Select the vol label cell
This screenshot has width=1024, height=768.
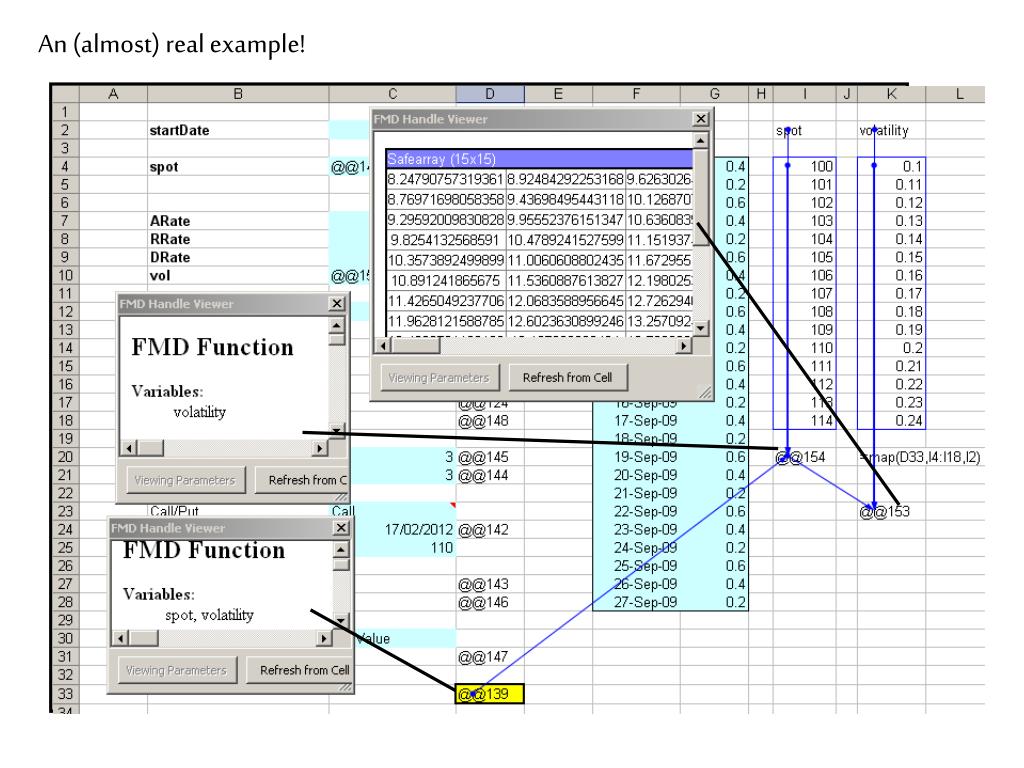click(x=238, y=276)
